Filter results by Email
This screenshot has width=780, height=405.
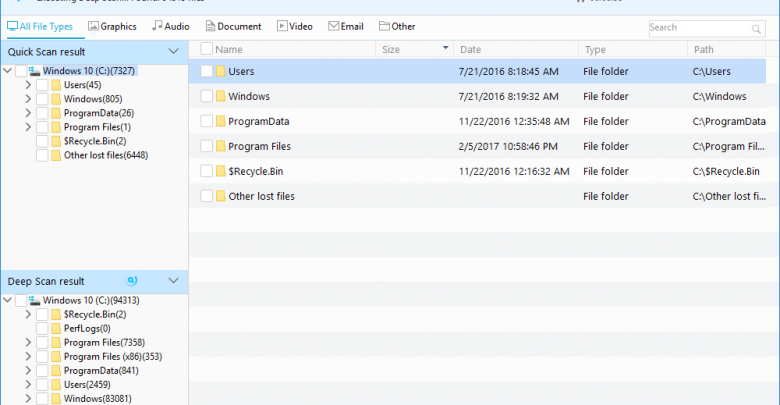pos(346,26)
